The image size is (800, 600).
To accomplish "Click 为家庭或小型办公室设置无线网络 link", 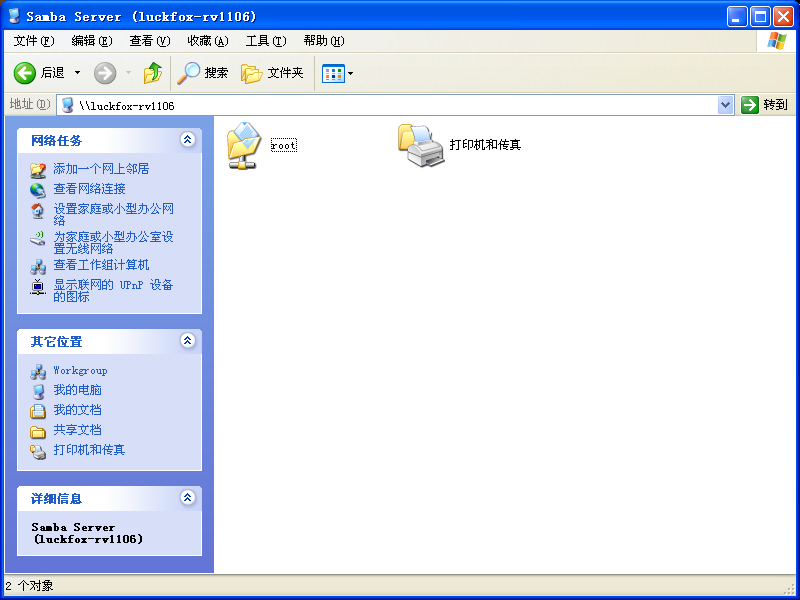I will tap(113, 242).
